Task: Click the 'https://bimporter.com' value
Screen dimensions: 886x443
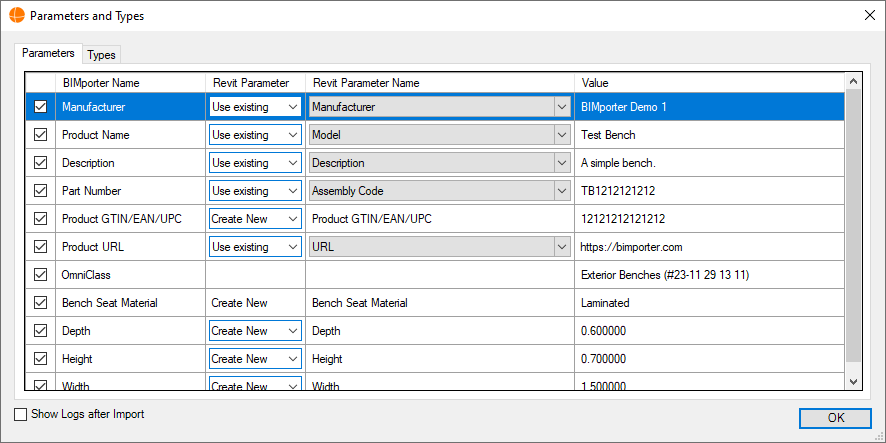Action: [710, 247]
